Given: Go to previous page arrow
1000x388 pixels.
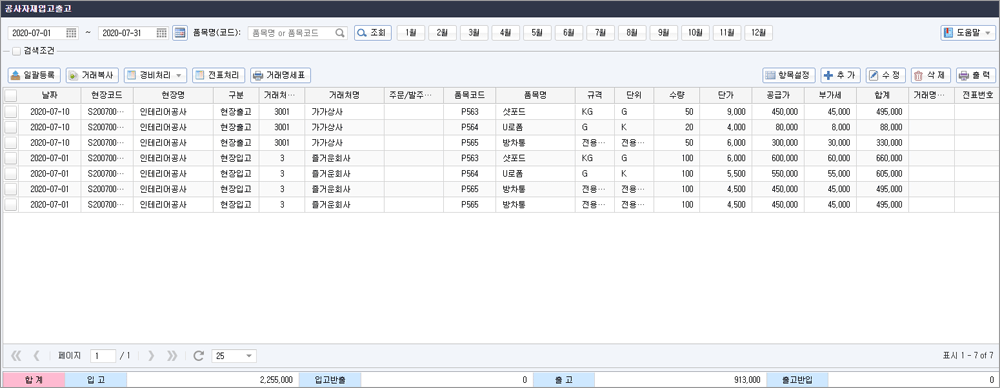Looking at the screenshot, I should coord(36,355).
